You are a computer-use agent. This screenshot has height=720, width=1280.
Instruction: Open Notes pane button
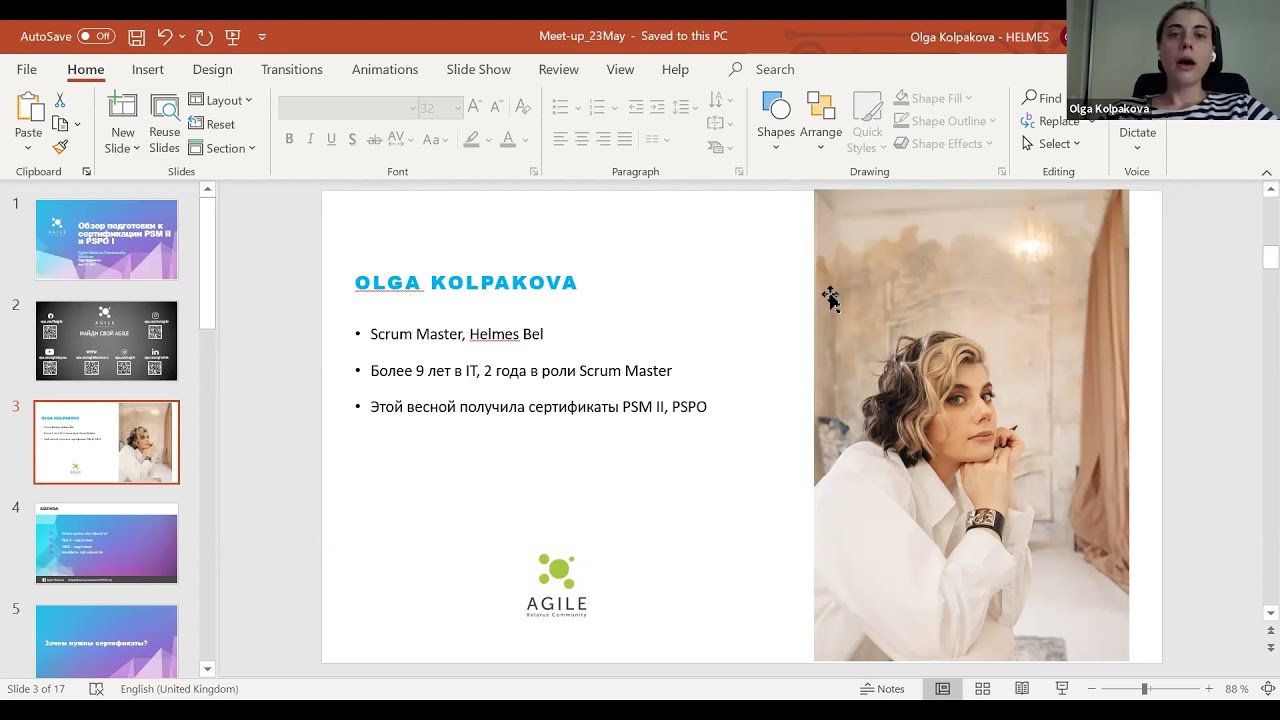882,689
